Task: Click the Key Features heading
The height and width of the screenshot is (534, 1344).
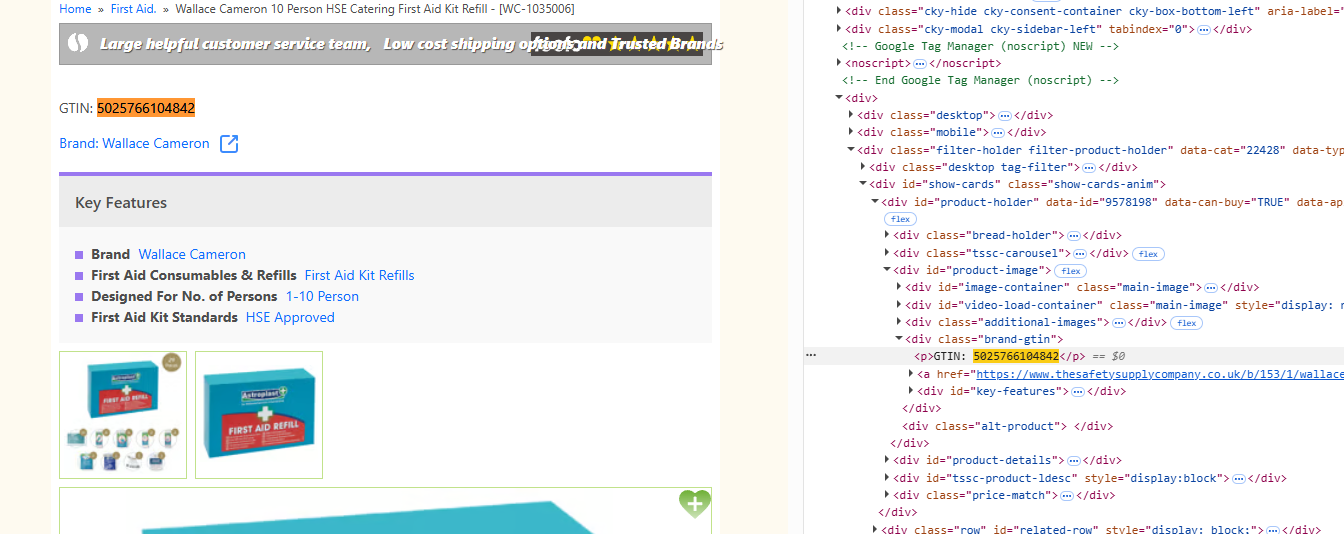Action: click(121, 203)
